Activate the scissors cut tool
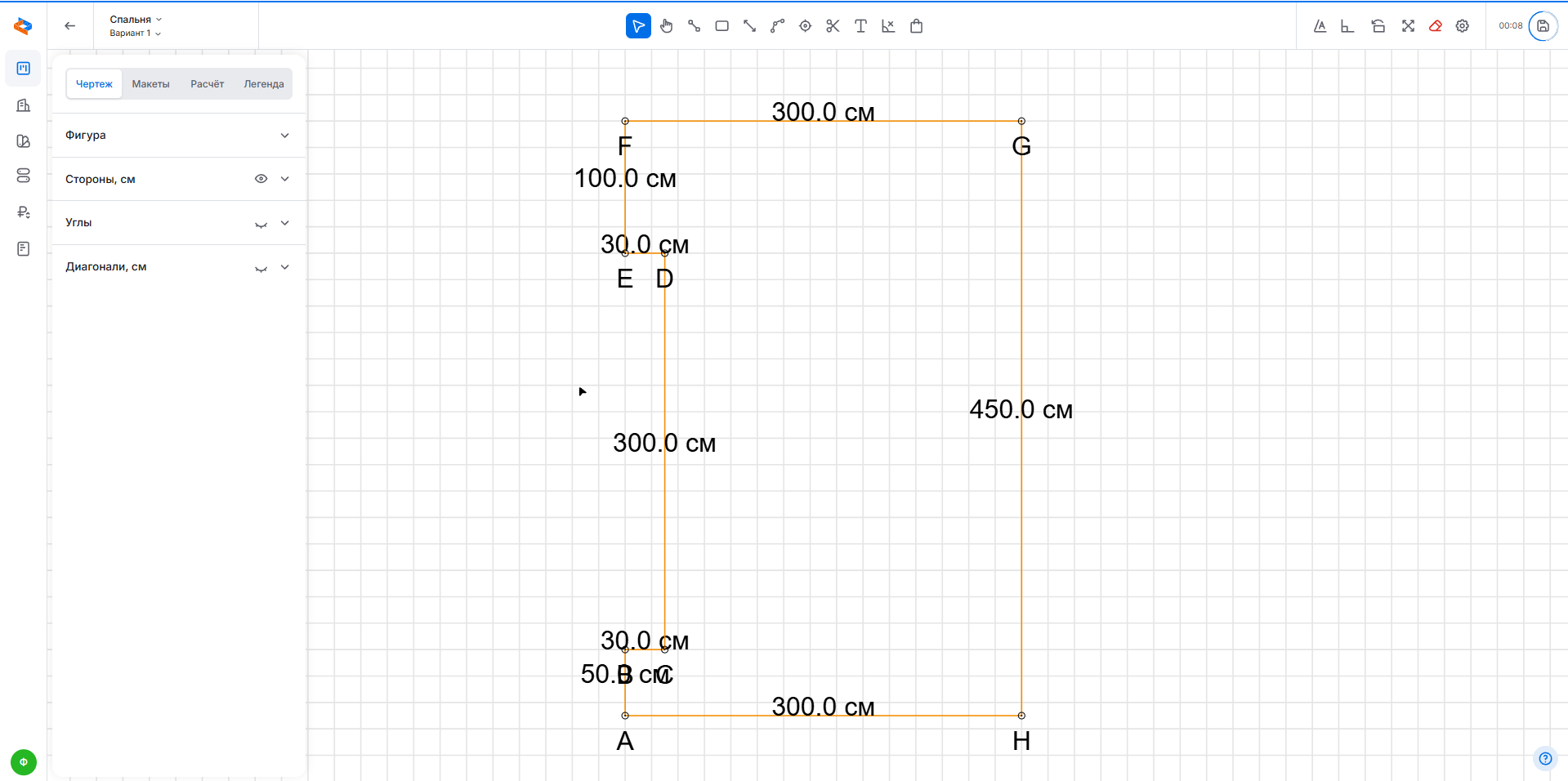Screen dimensions: 1568x781 833,26
